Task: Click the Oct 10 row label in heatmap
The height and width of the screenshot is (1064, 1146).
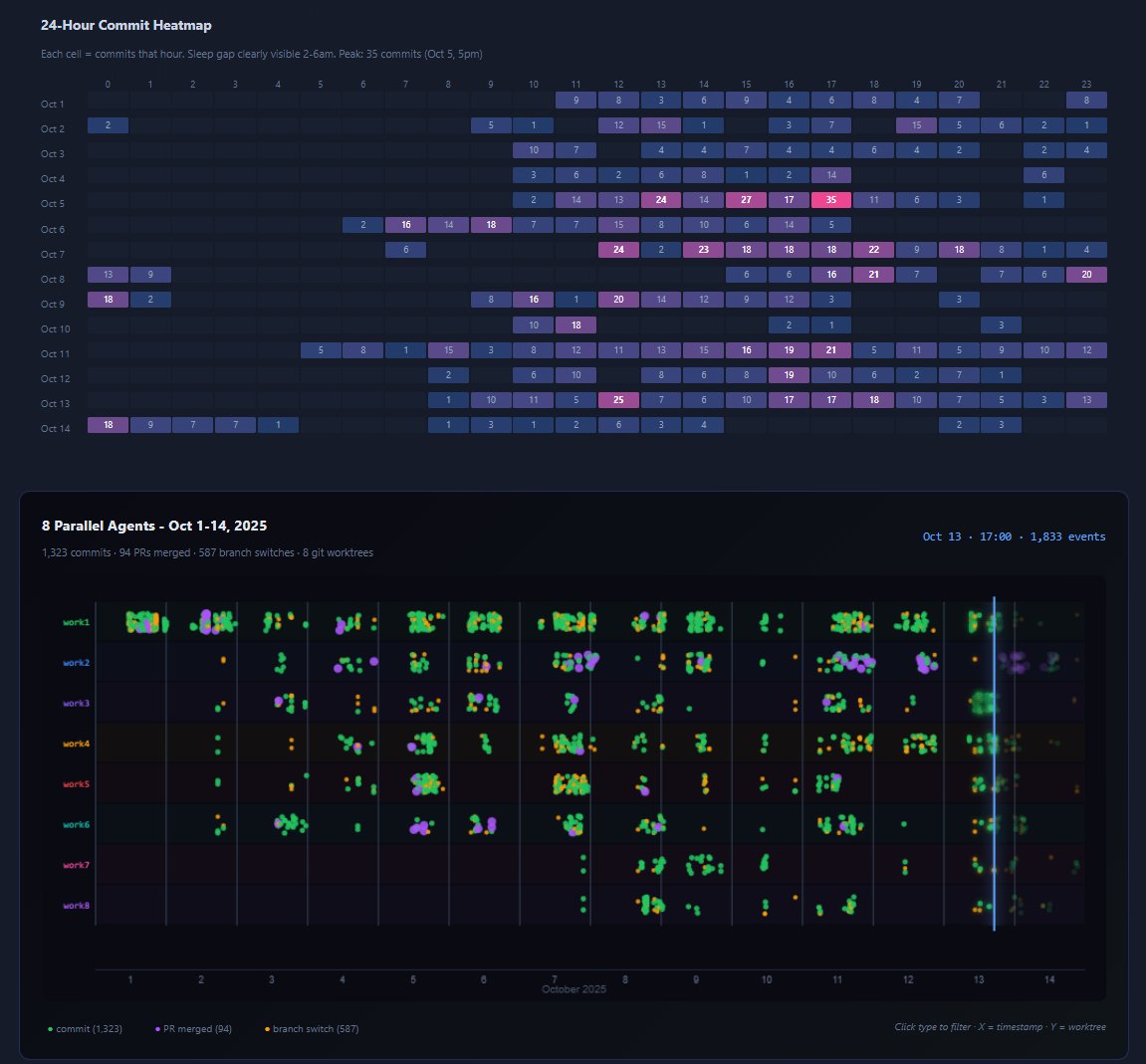Action: point(56,328)
